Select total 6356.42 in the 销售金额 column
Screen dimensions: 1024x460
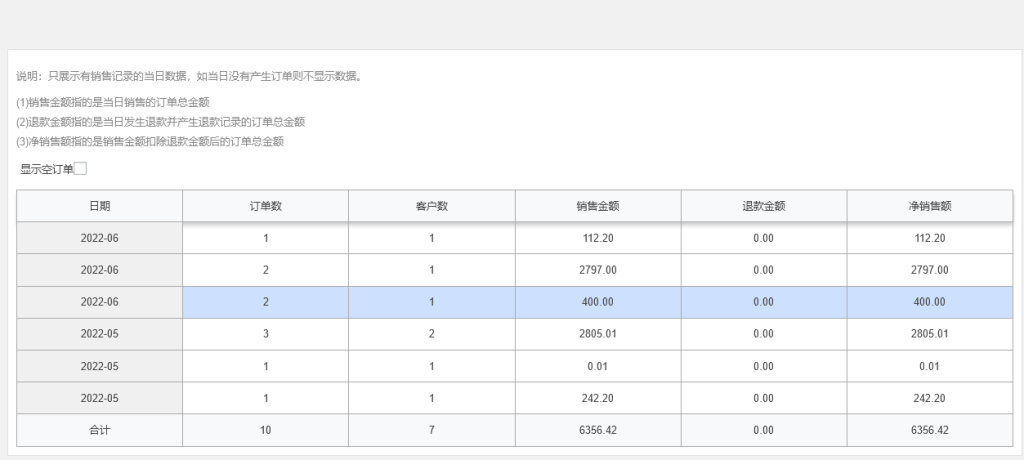[598, 430]
